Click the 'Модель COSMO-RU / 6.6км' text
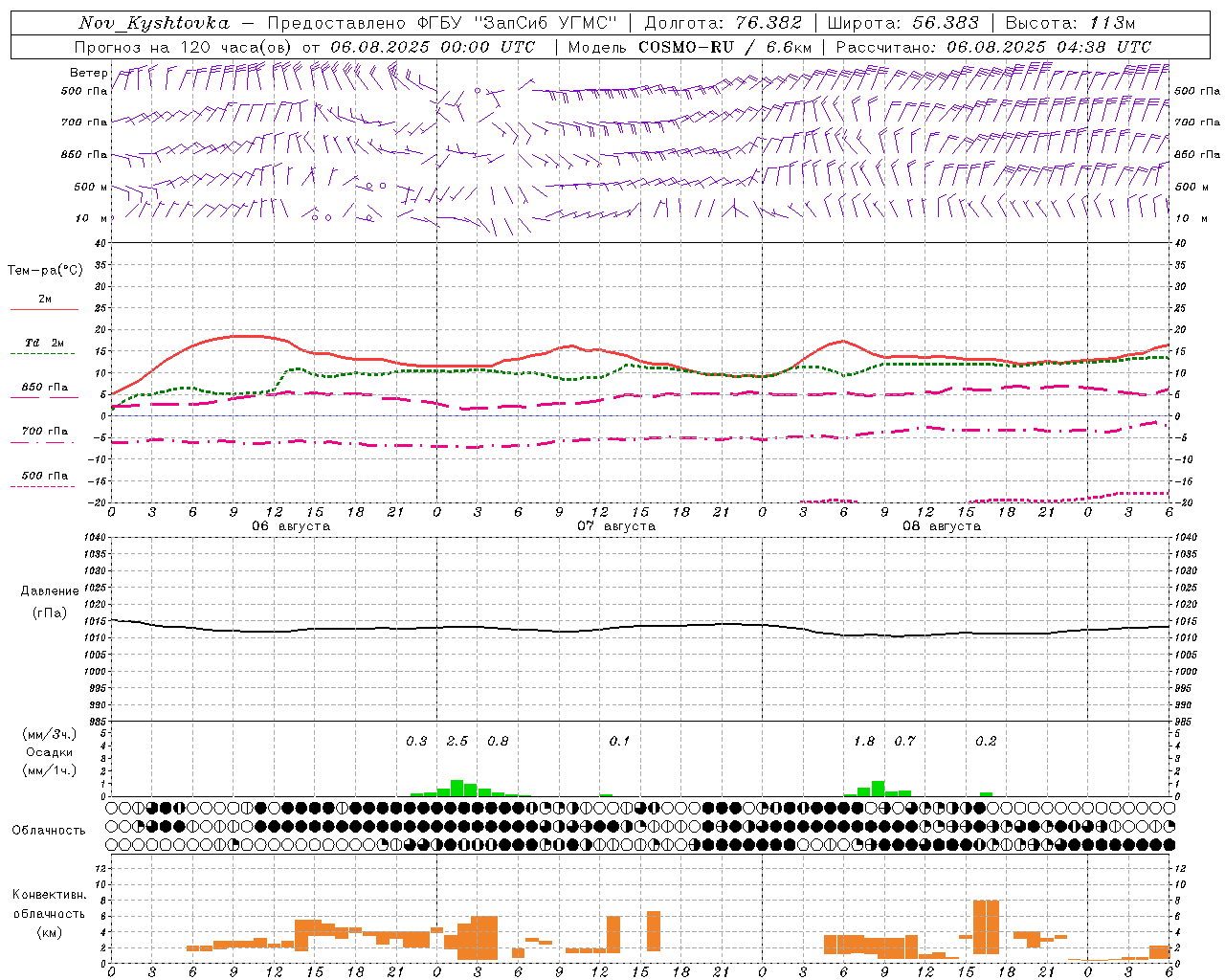The width and height of the screenshot is (1225, 980). coord(690,47)
